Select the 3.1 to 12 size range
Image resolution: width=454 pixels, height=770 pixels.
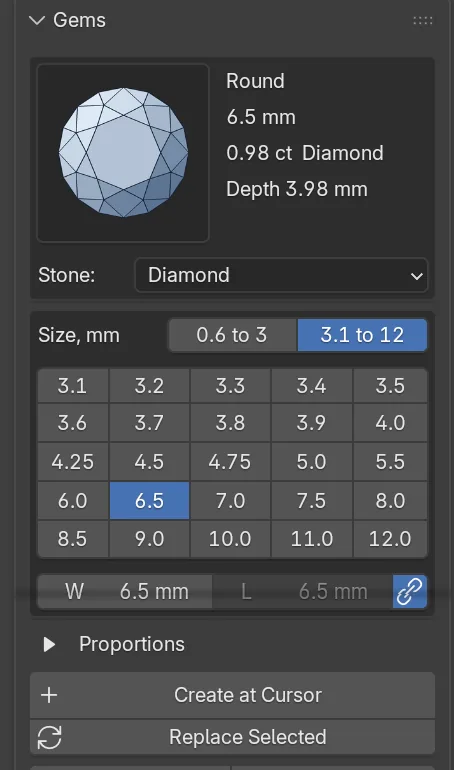[362, 335]
